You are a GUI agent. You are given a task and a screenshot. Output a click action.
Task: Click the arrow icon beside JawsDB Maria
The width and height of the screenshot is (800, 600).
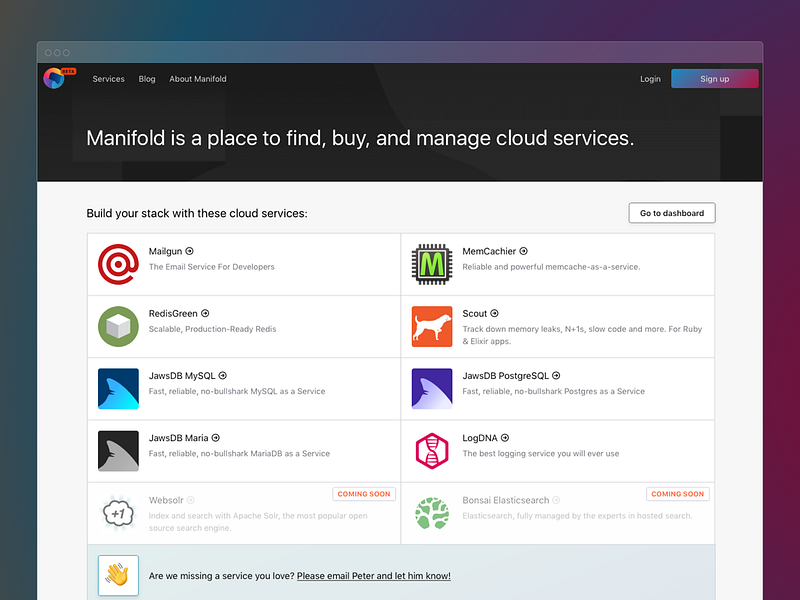(x=216, y=438)
